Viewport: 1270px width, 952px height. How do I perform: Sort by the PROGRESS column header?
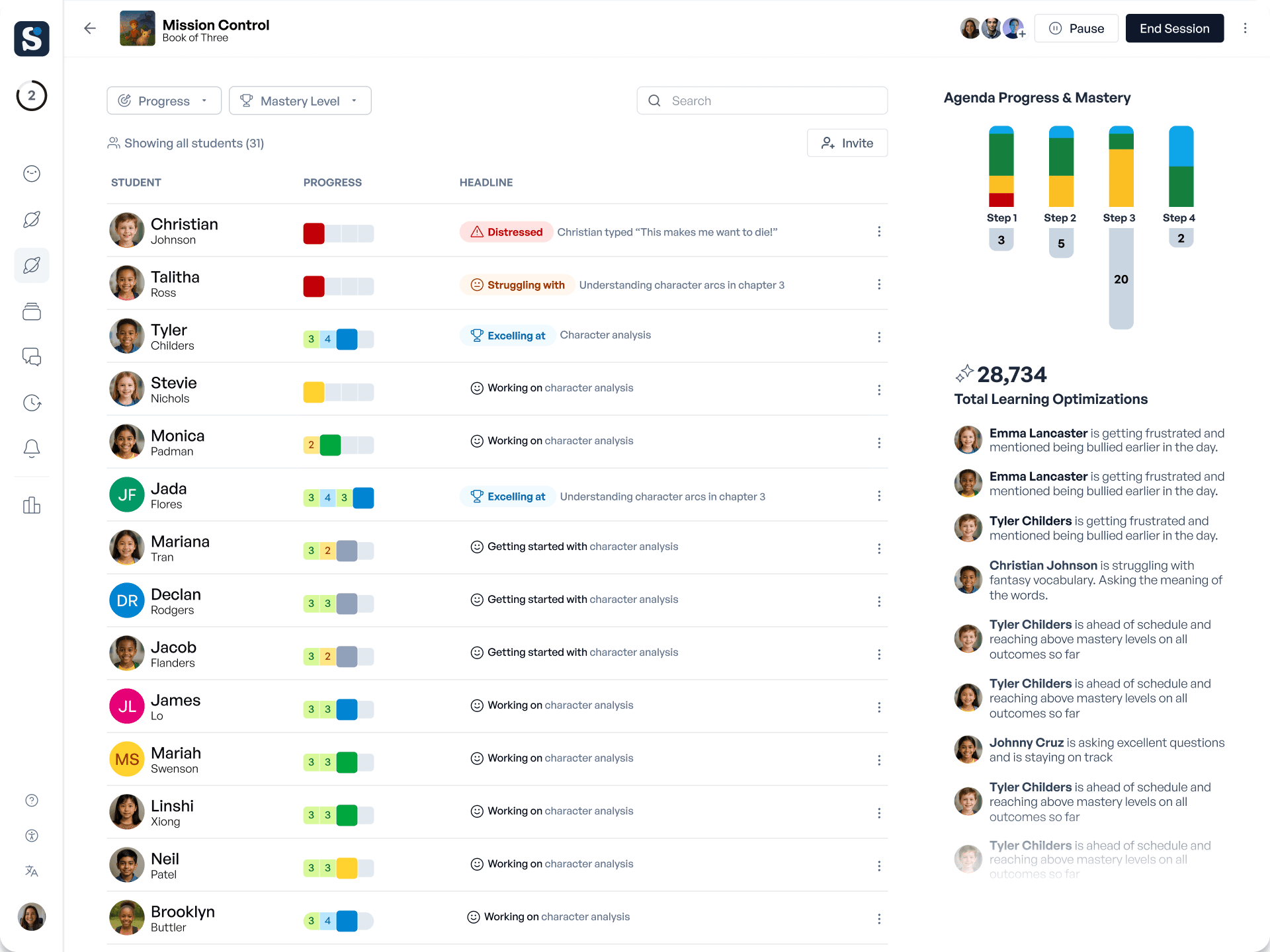[332, 182]
